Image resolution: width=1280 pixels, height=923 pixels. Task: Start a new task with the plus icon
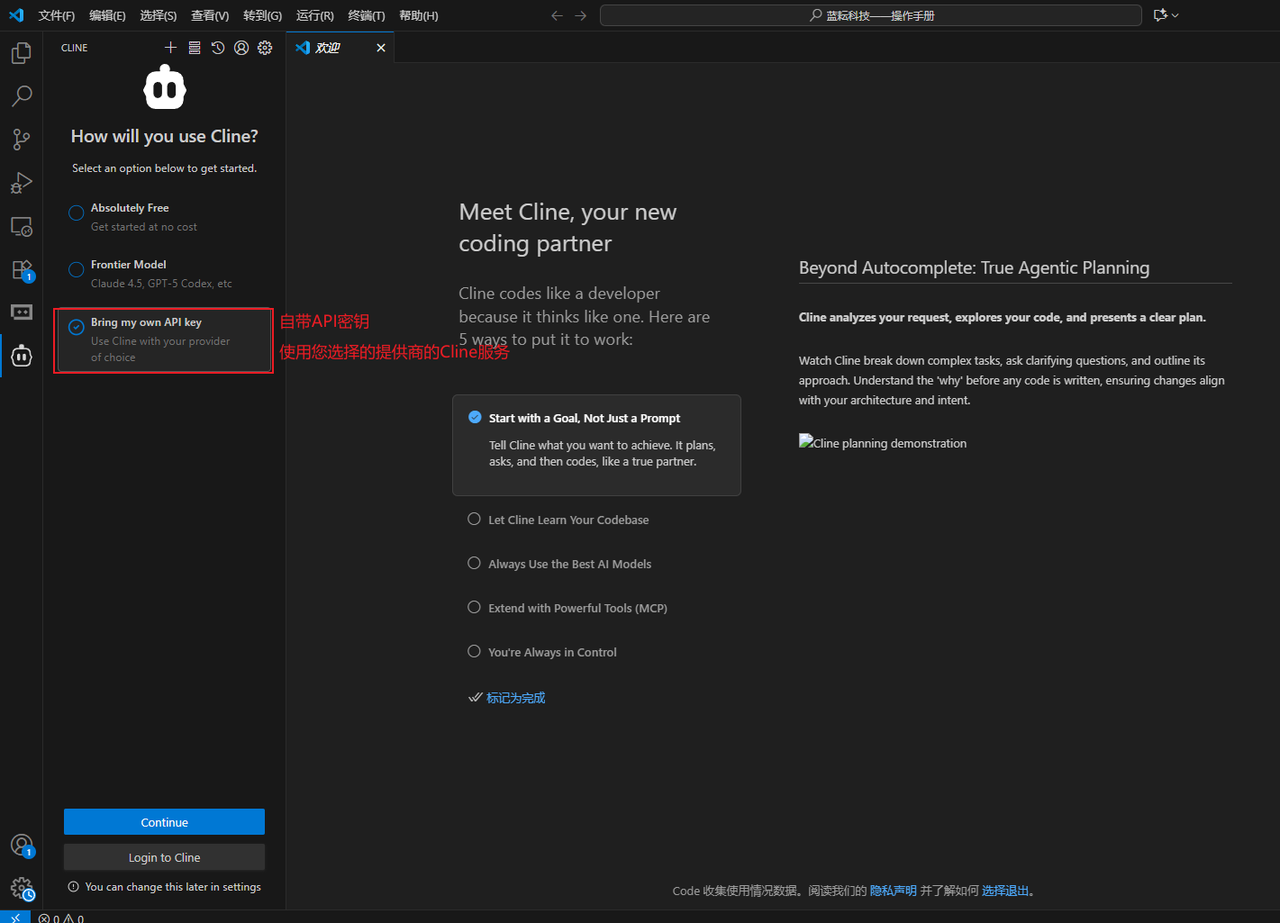(170, 48)
